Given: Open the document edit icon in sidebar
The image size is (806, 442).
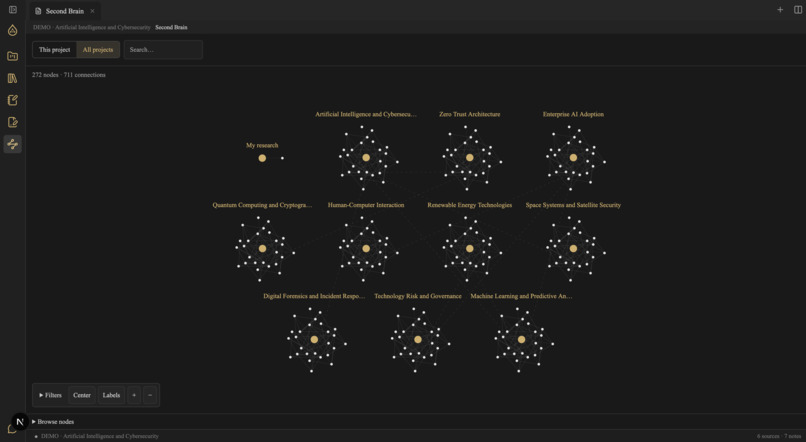Looking at the screenshot, I should pos(13,122).
